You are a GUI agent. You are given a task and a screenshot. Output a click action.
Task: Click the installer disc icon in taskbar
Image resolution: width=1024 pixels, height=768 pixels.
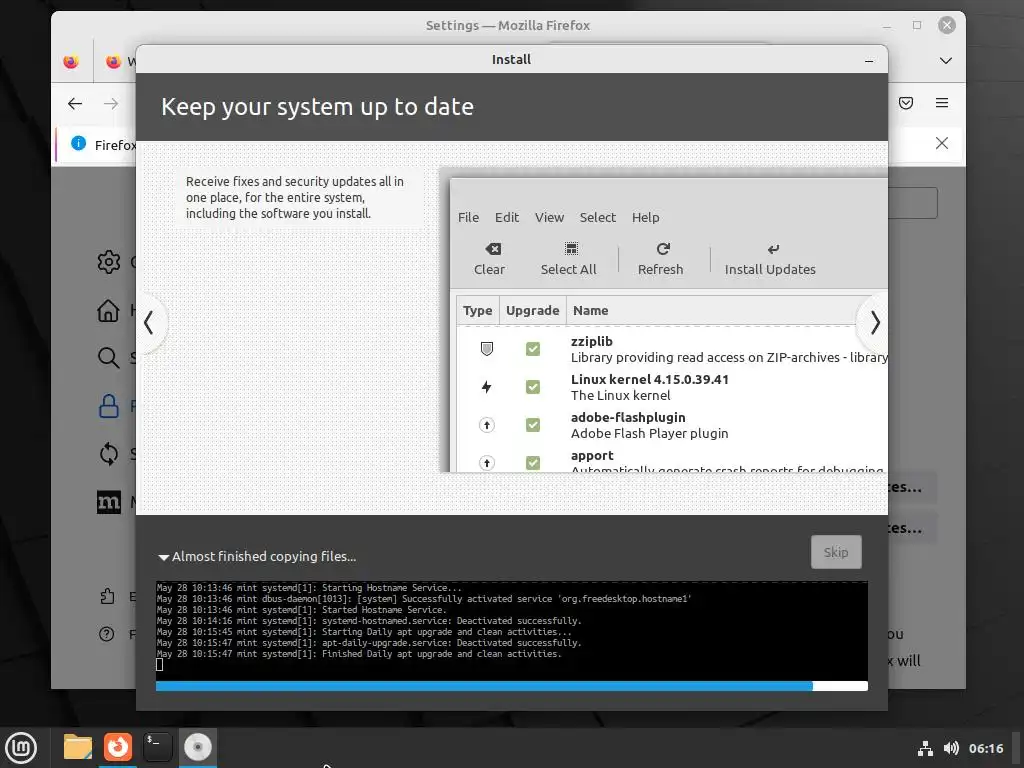[197, 747]
